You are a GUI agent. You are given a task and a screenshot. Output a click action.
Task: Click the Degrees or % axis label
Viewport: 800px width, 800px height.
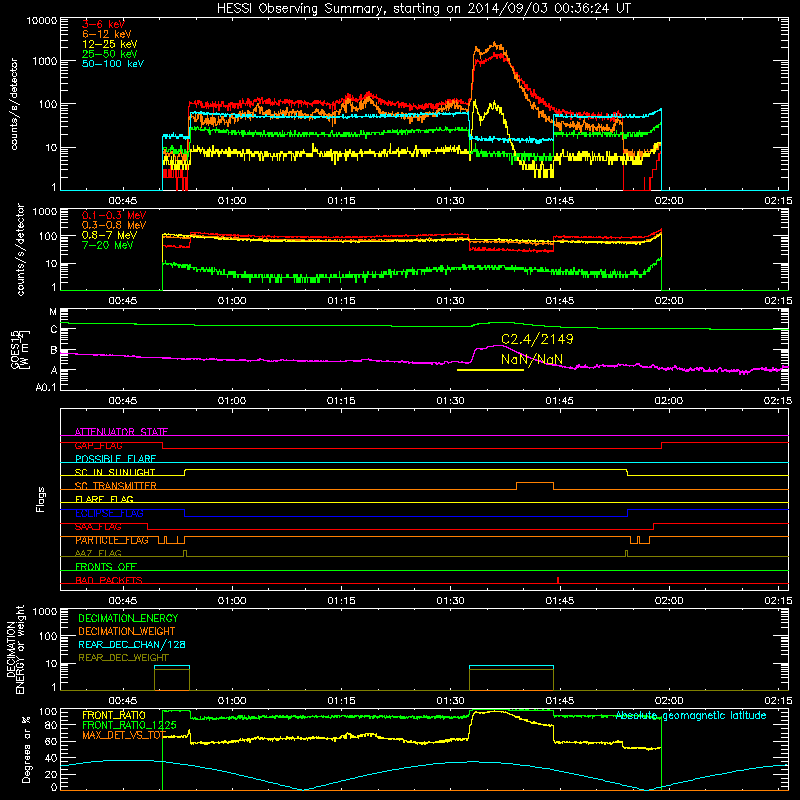coord(26,750)
